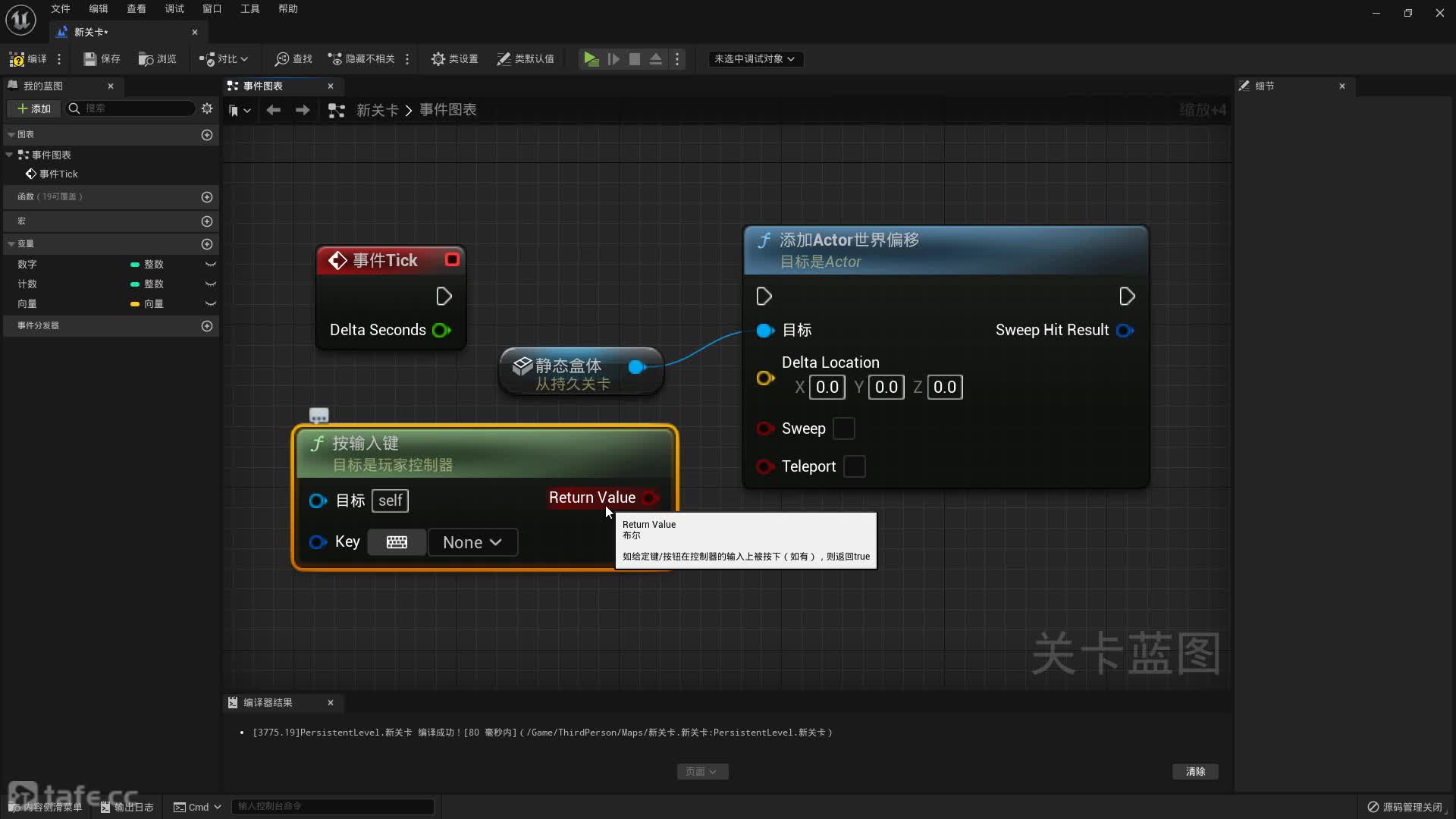1456x819 pixels.
Task: Enable the Teleport checkbox
Action: point(854,466)
